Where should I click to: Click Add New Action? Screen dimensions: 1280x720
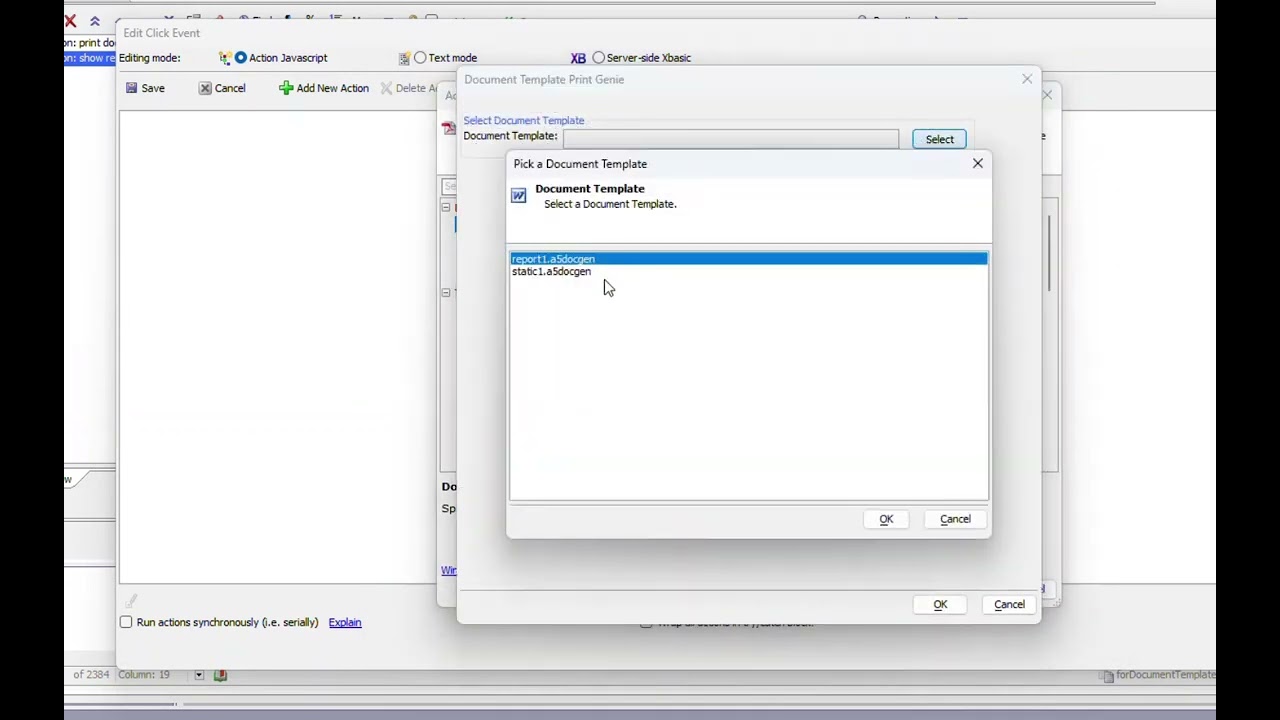click(324, 88)
